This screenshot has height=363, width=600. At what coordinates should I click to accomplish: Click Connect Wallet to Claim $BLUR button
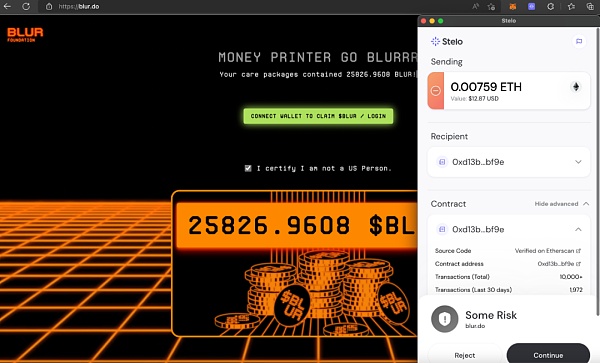coord(318,116)
